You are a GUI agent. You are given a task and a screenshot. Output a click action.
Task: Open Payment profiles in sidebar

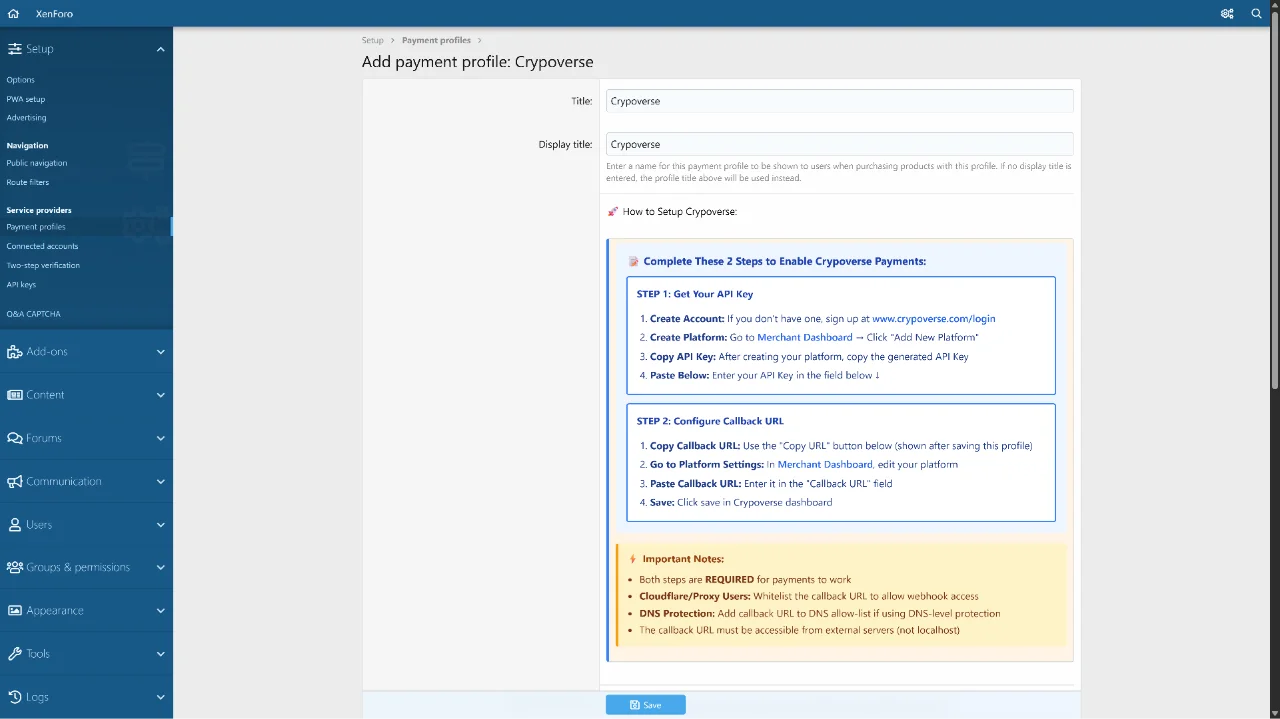[36, 227]
